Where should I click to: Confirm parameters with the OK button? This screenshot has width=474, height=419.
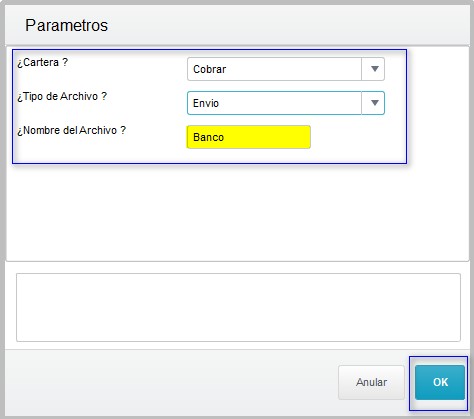click(x=440, y=382)
